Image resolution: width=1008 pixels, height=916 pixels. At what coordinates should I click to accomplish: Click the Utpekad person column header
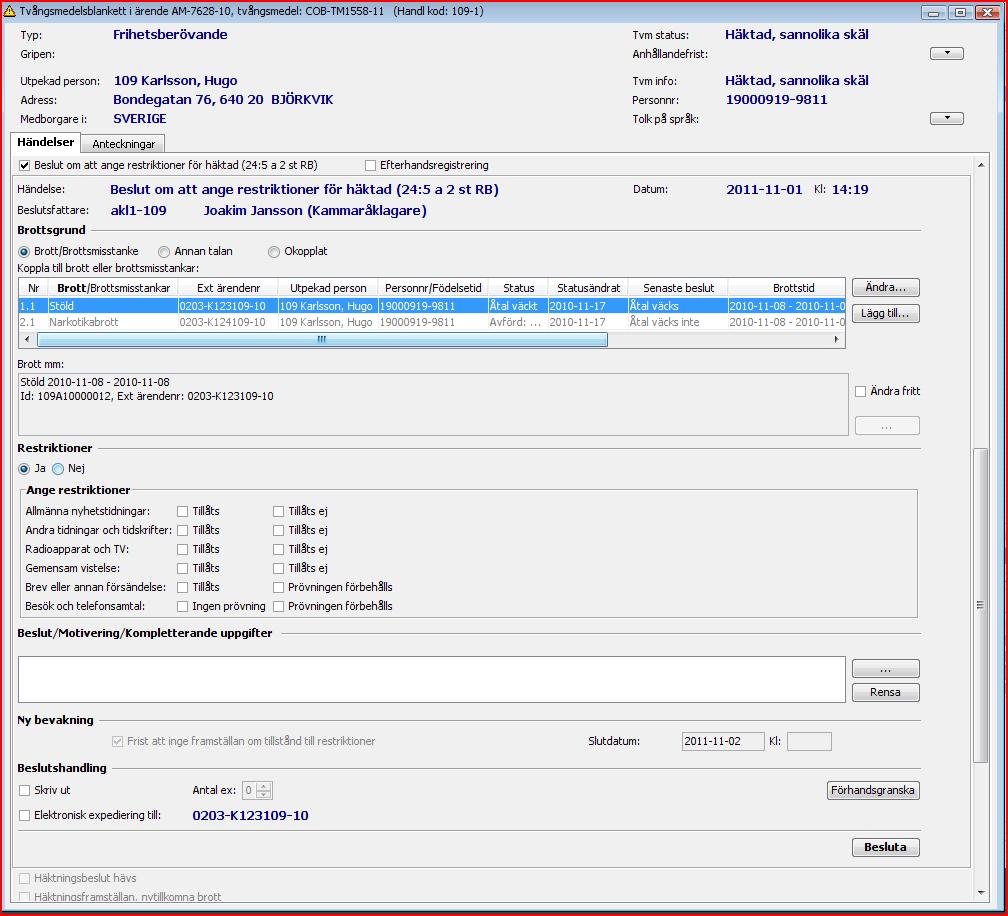coord(328,288)
